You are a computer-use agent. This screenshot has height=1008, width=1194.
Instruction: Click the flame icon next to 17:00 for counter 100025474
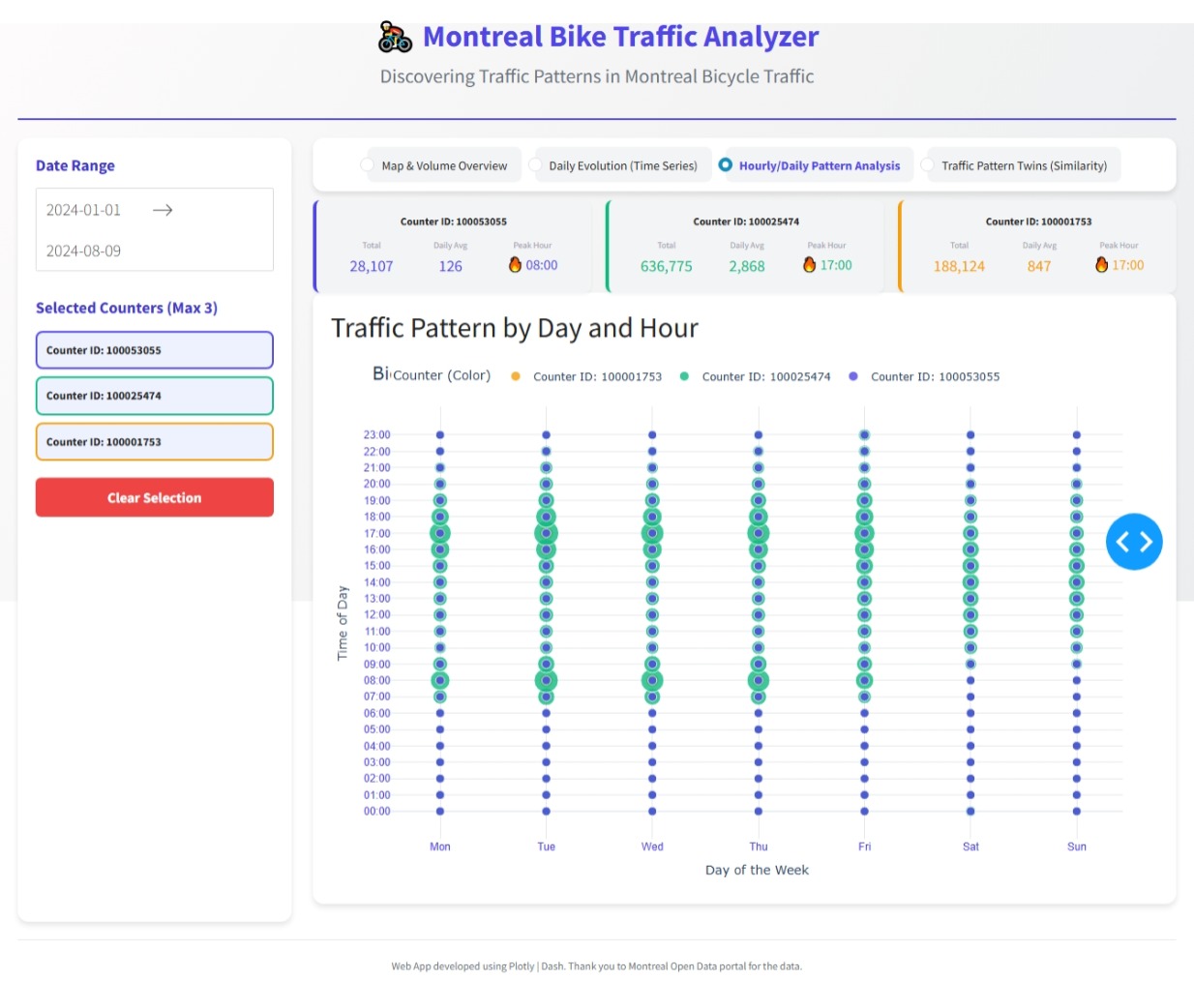click(809, 263)
